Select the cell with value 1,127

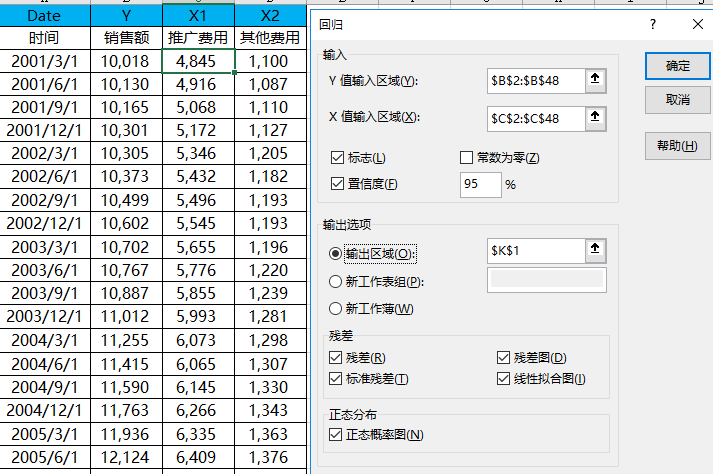[270, 131]
